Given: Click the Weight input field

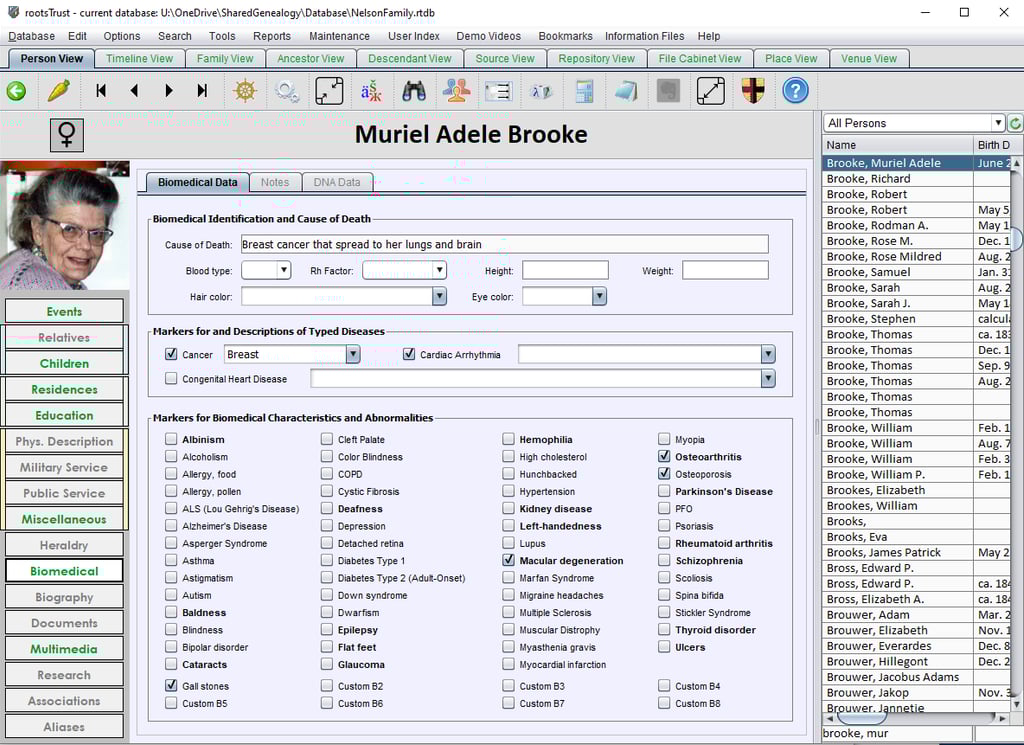Looking at the screenshot, I should 725,270.
